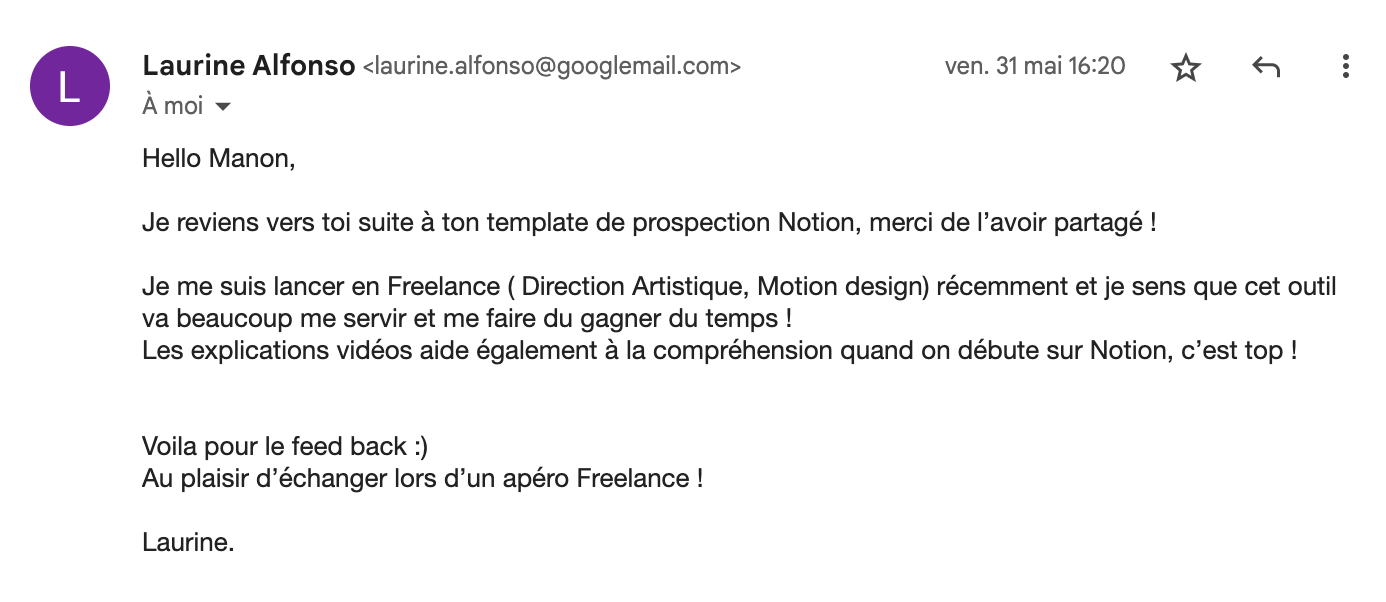Click sender name Laurine Alfonso

point(249,66)
